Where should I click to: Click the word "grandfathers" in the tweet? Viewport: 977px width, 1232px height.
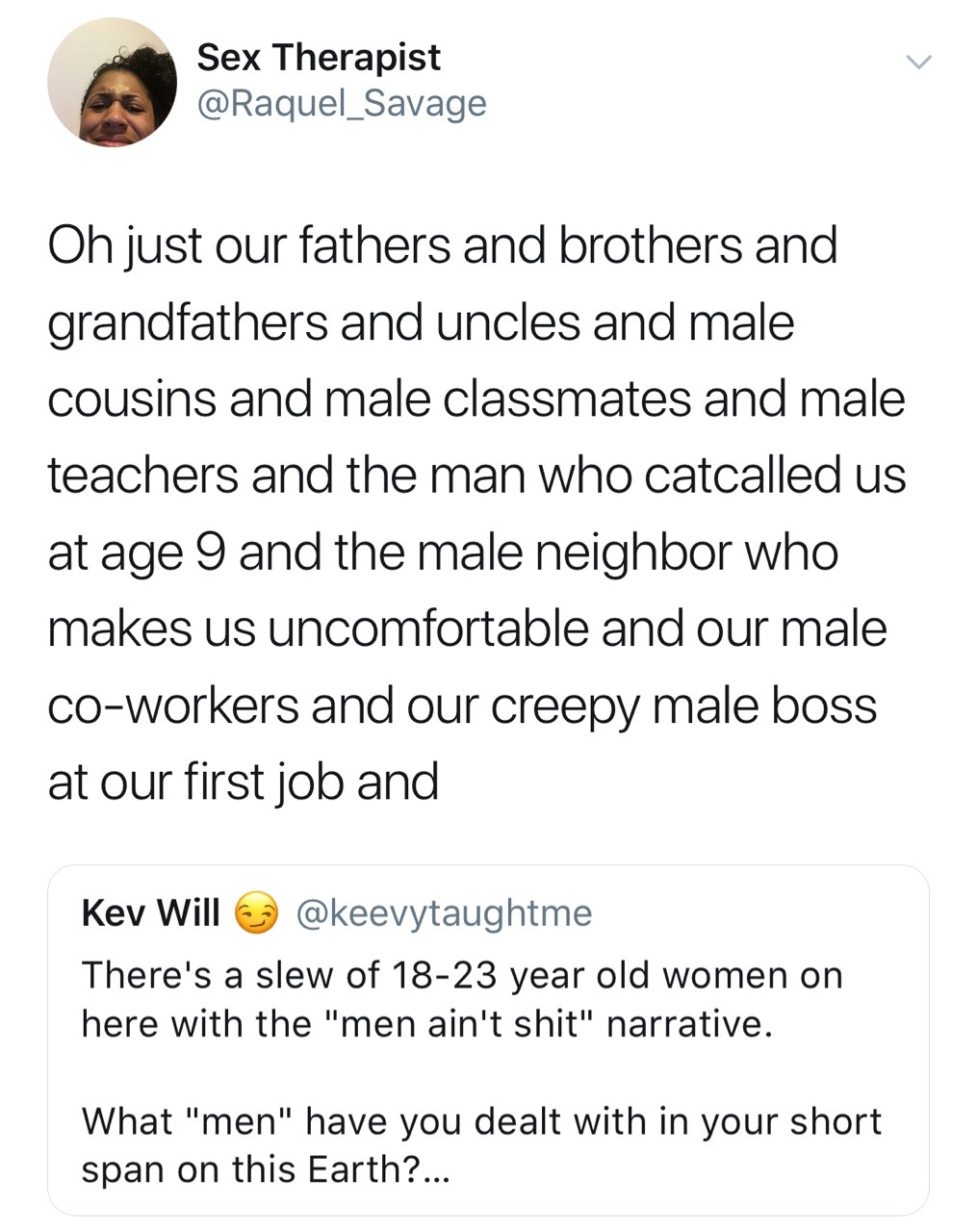[188, 322]
